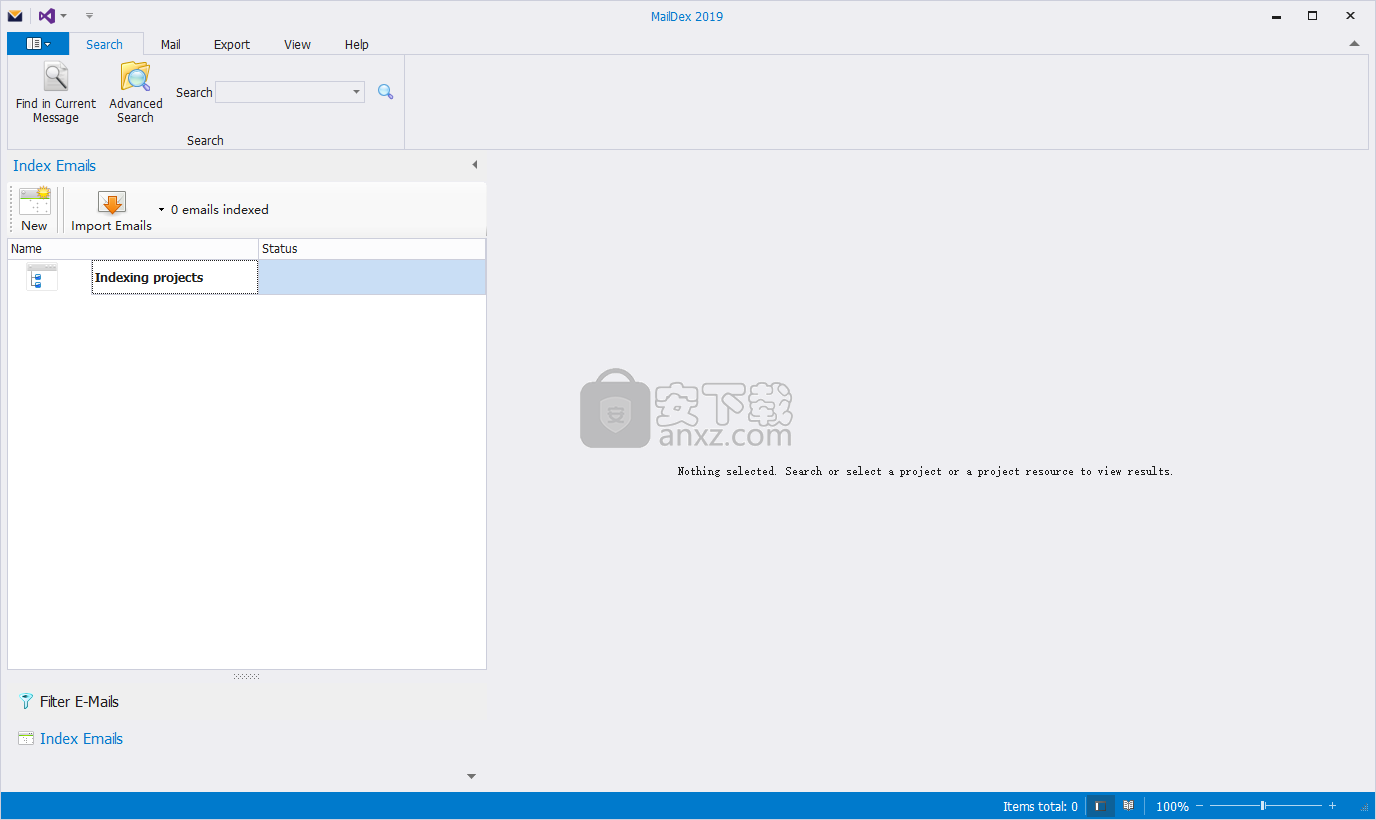
Task: Open the Export ribbon tab
Action: (x=232, y=44)
